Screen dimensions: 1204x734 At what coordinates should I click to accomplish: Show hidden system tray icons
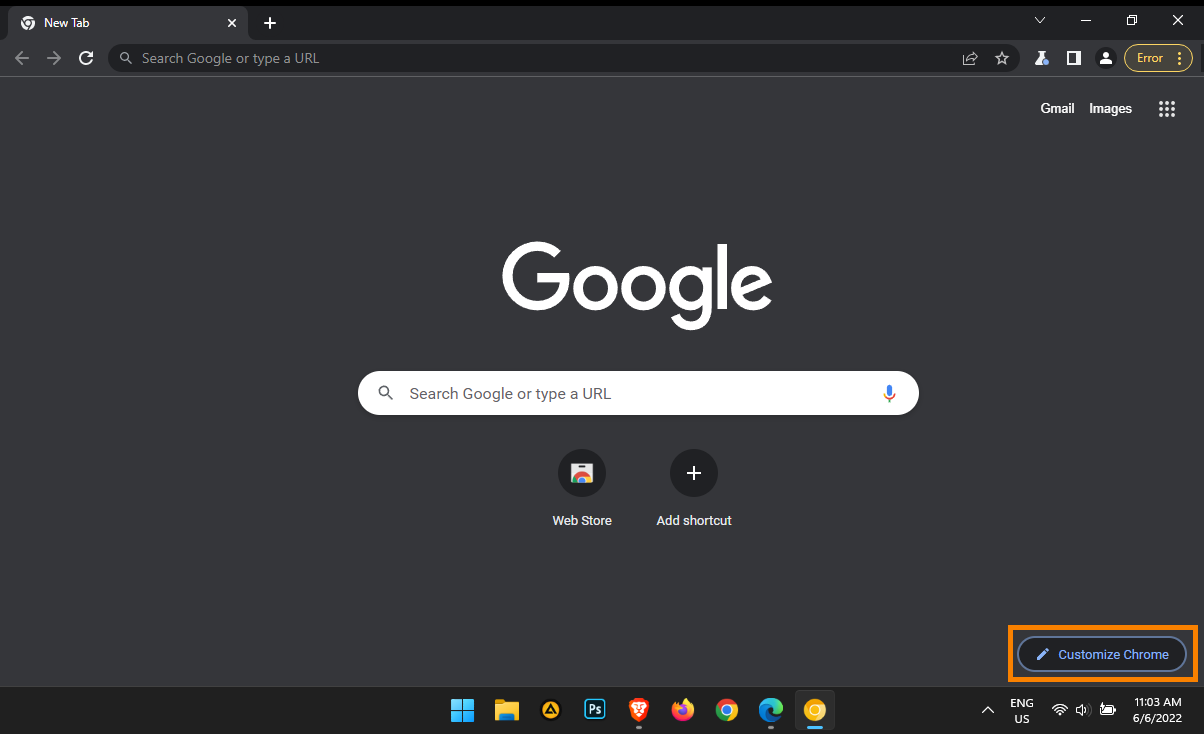click(x=988, y=710)
